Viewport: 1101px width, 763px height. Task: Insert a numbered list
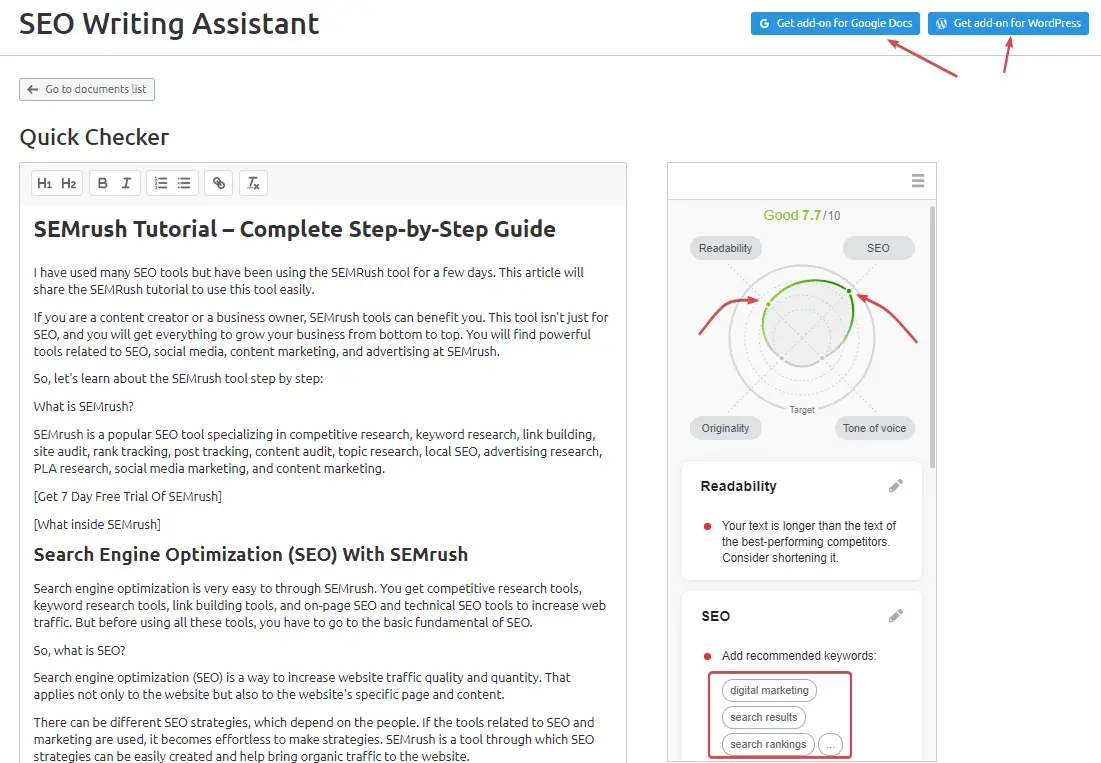point(161,183)
